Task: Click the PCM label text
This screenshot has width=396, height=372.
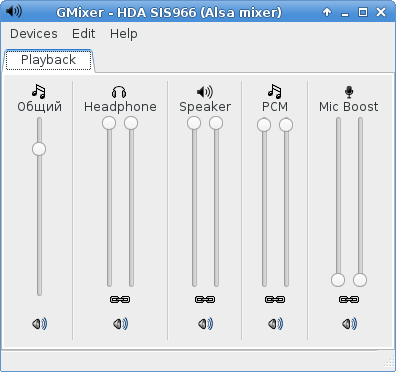Action: (x=275, y=107)
